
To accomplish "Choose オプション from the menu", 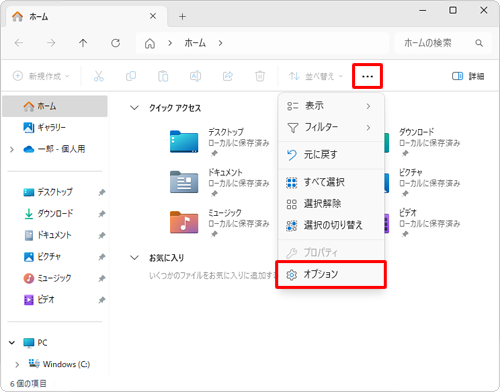I will 331,274.
